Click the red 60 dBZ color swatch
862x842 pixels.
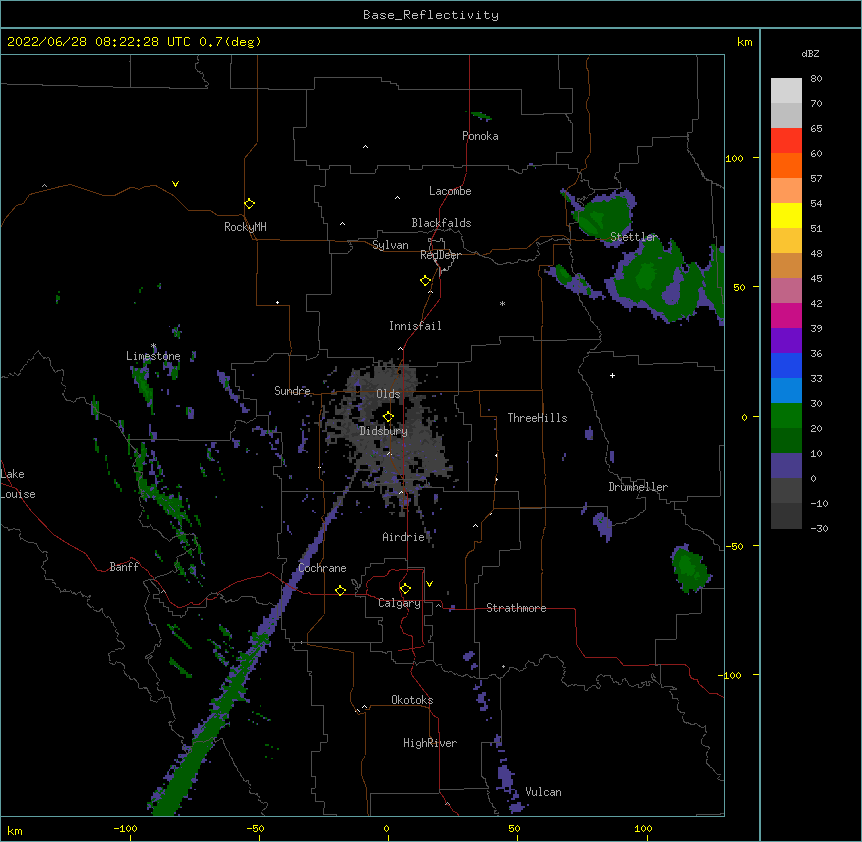point(786,141)
